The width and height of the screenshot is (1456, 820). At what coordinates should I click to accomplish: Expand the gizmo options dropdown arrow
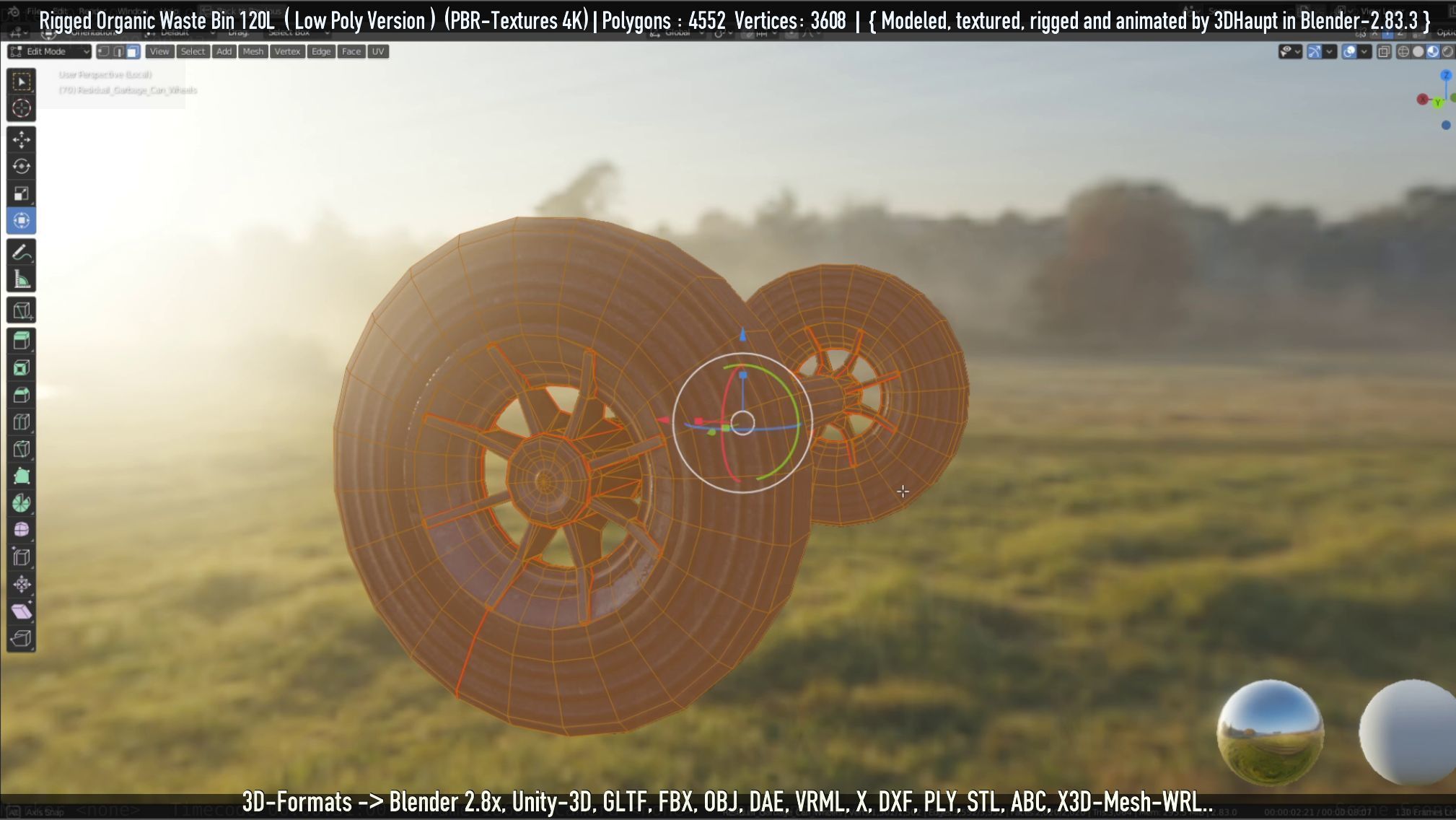[x=1329, y=51]
